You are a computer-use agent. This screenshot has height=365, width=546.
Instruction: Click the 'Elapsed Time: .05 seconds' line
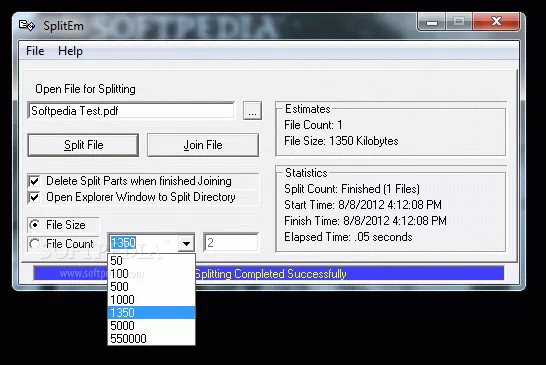click(x=348, y=237)
